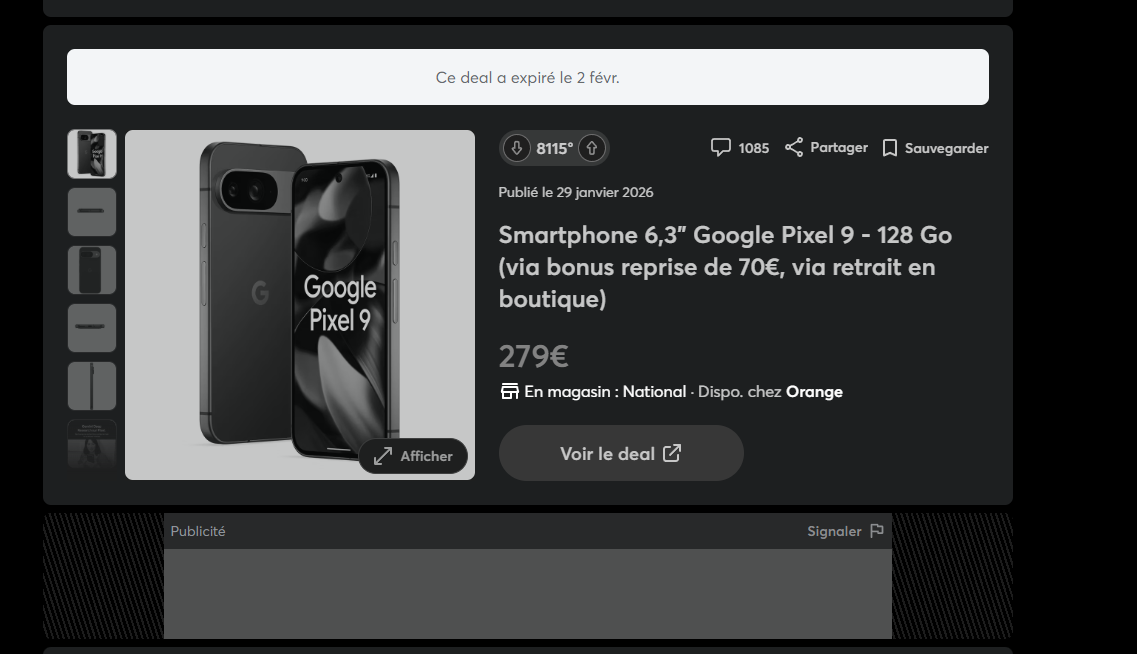Click the main Google Pixel 9 product image

300,305
